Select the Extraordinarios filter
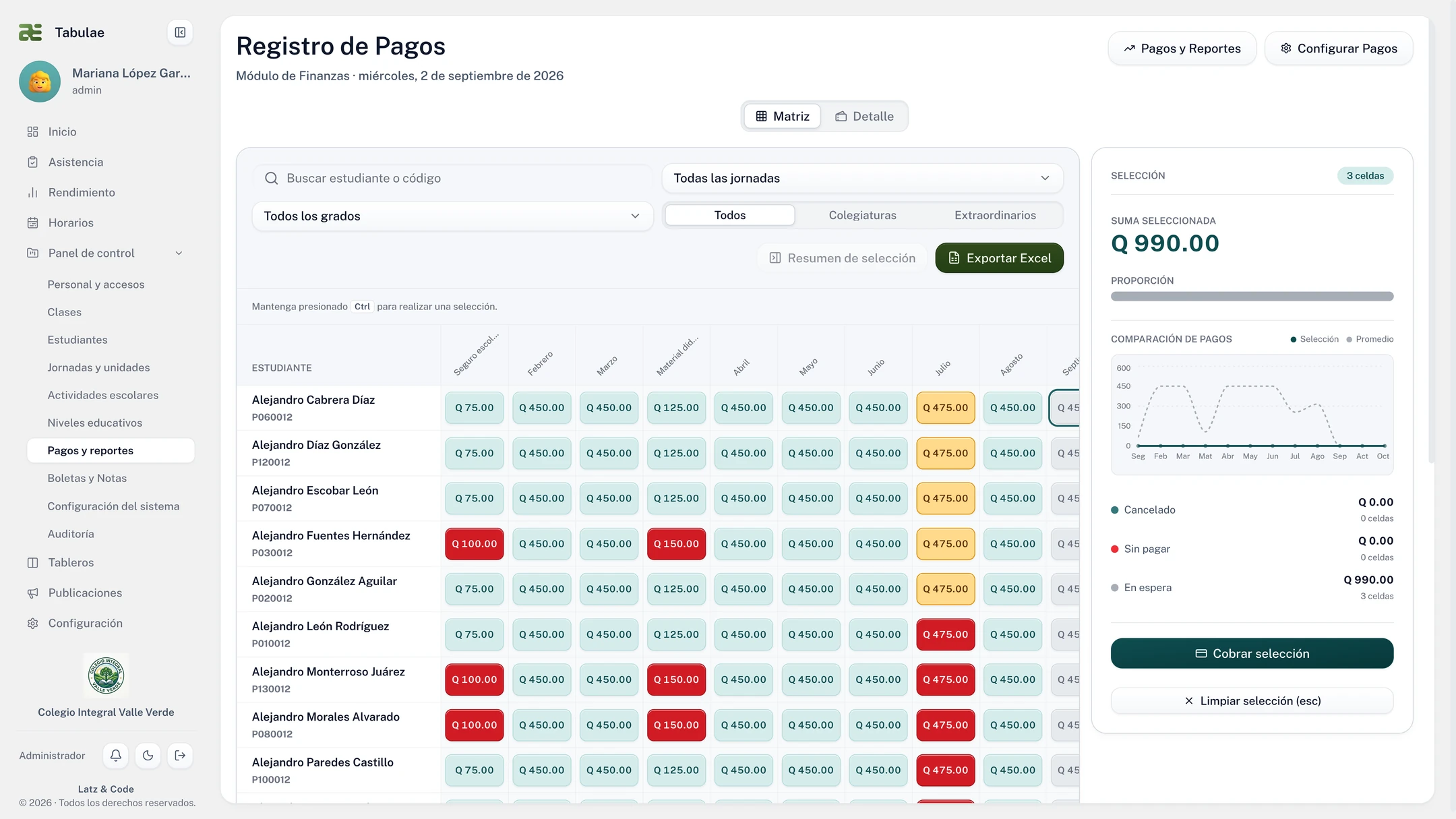This screenshot has height=819, width=1456. pyautogui.click(x=995, y=216)
